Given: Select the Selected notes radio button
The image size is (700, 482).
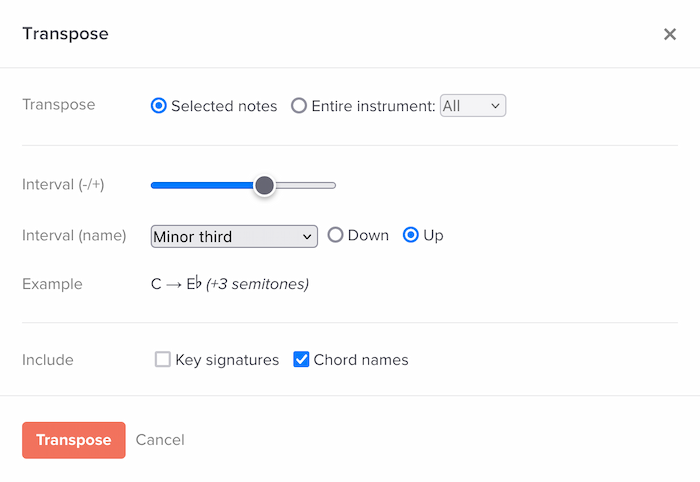Looking at the screenshot, I should [x=158, y=106].
